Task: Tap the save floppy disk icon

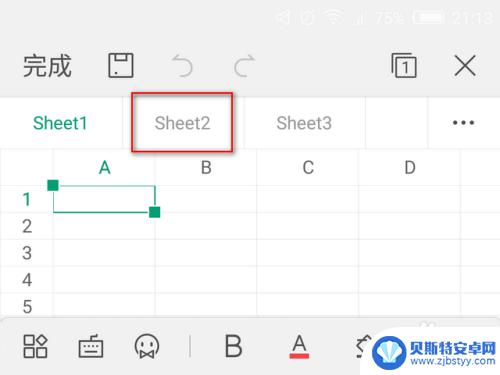Action: click(121, 65)
